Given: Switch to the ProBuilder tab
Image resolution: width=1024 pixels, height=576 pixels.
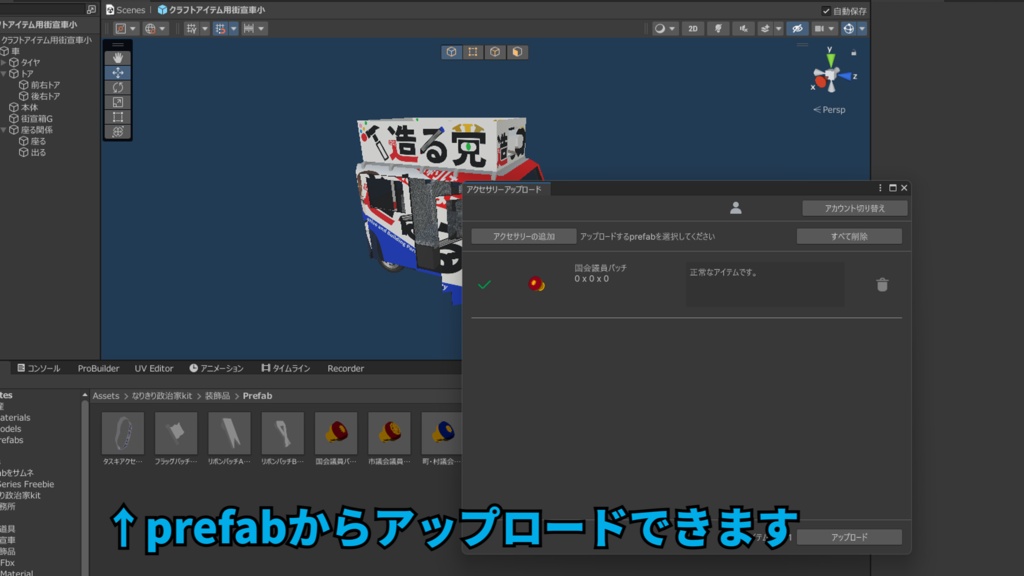Looking at the screenshot, I should point(99,368).
